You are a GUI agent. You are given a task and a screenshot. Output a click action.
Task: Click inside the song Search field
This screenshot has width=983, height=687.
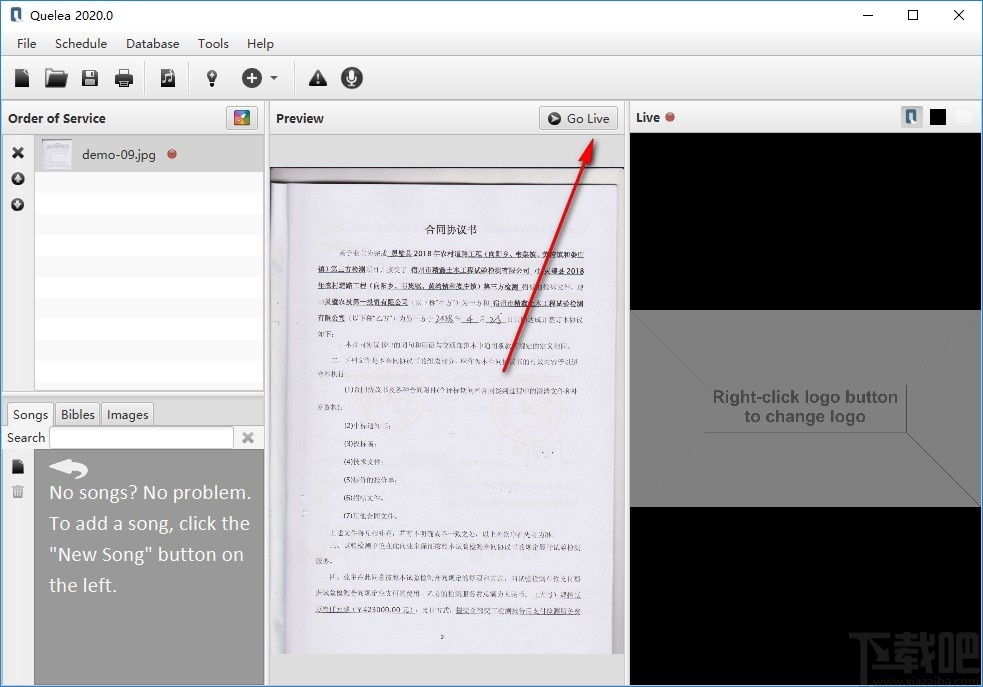(141, 437)
